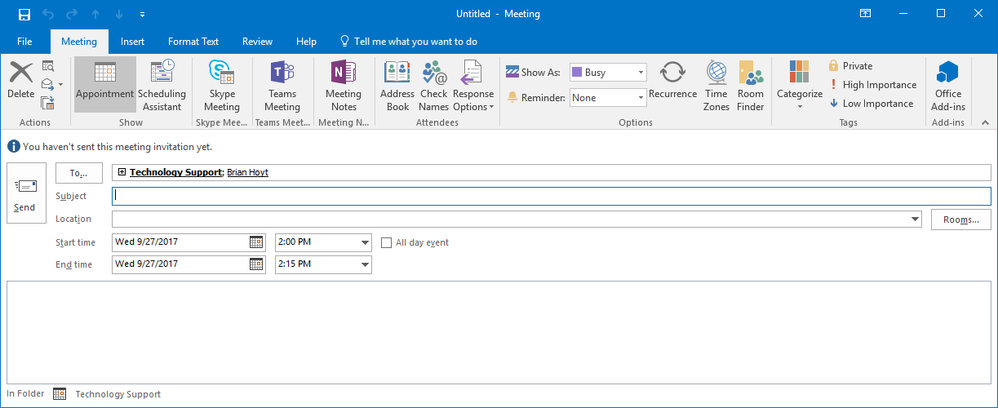998x408 pixels.
Task: Expand the Reminder dropdown
Action: point(639,98)
